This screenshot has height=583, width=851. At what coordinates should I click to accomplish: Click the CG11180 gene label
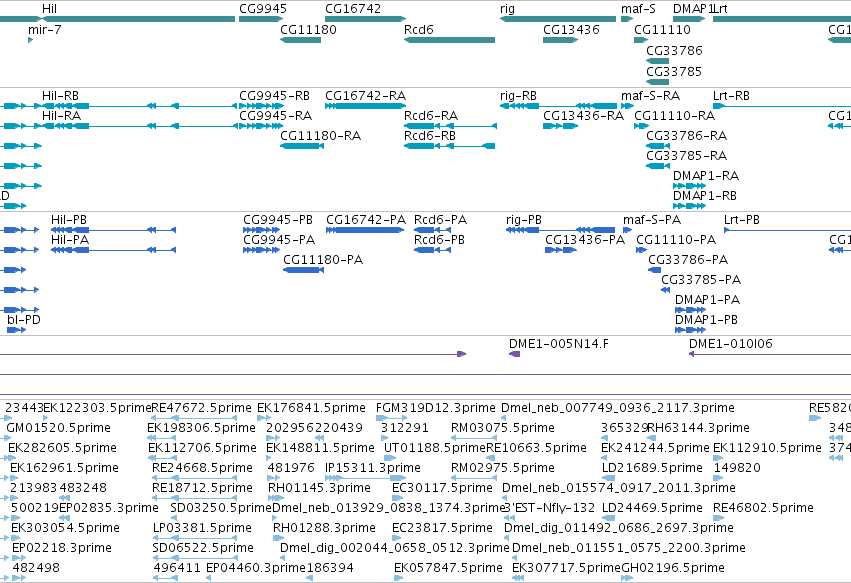[x=308, y=29]
